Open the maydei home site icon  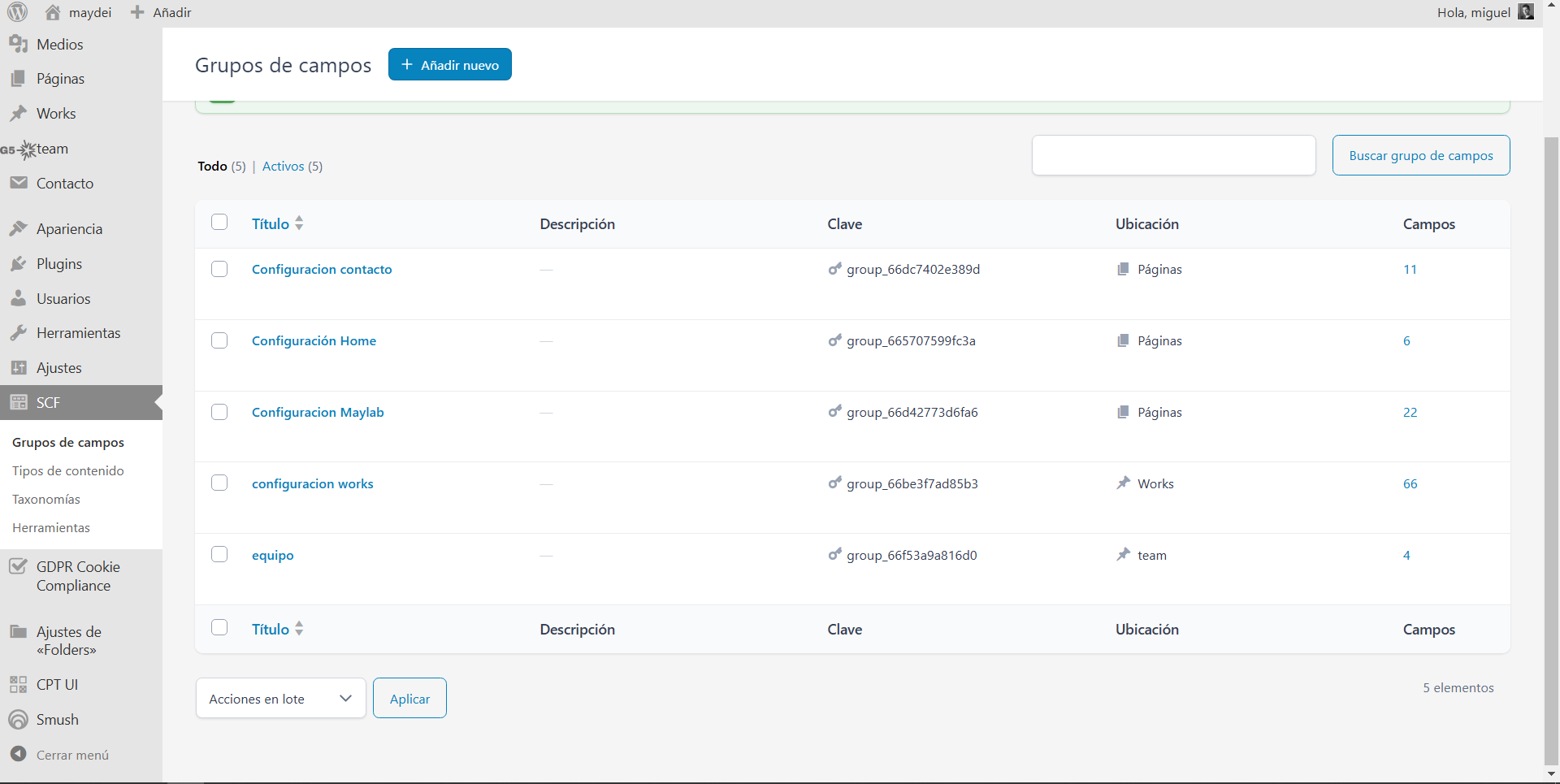53,12
